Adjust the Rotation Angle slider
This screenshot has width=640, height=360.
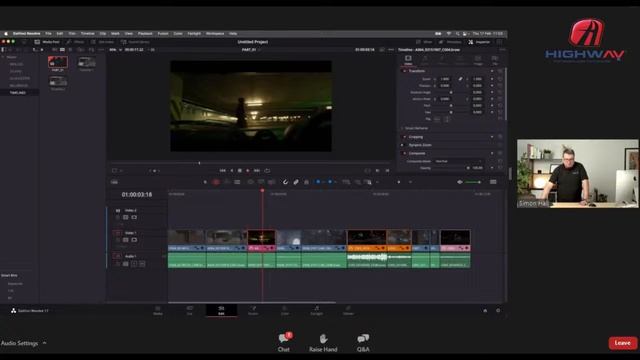pos(451,92)
